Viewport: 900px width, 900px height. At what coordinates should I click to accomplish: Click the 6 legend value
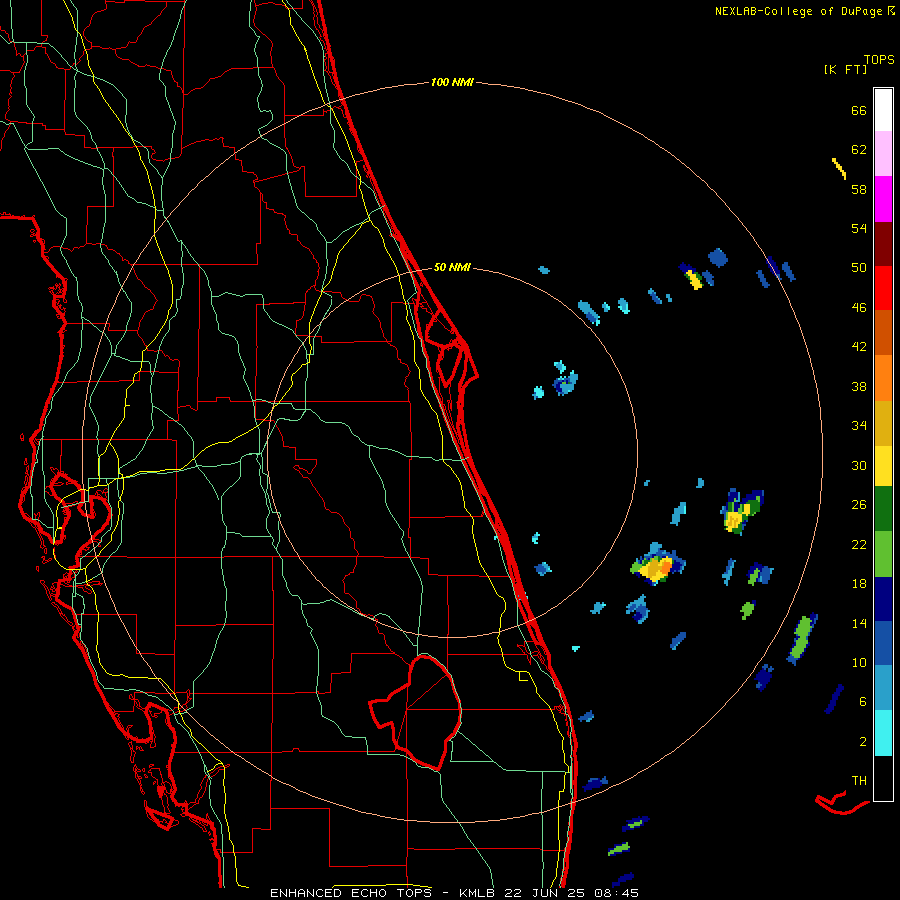(x=863, y=701)
